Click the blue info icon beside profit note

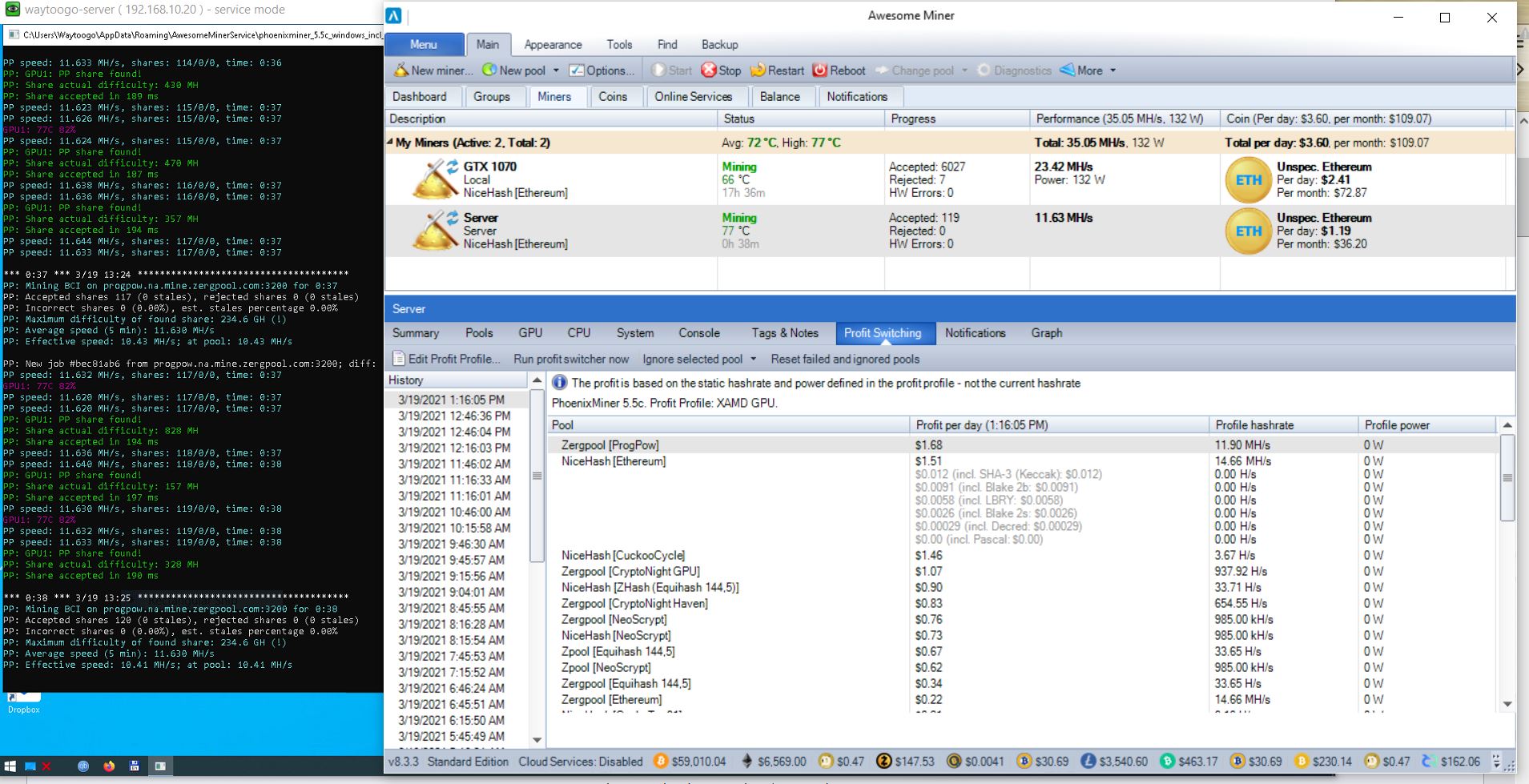(560, 383)
